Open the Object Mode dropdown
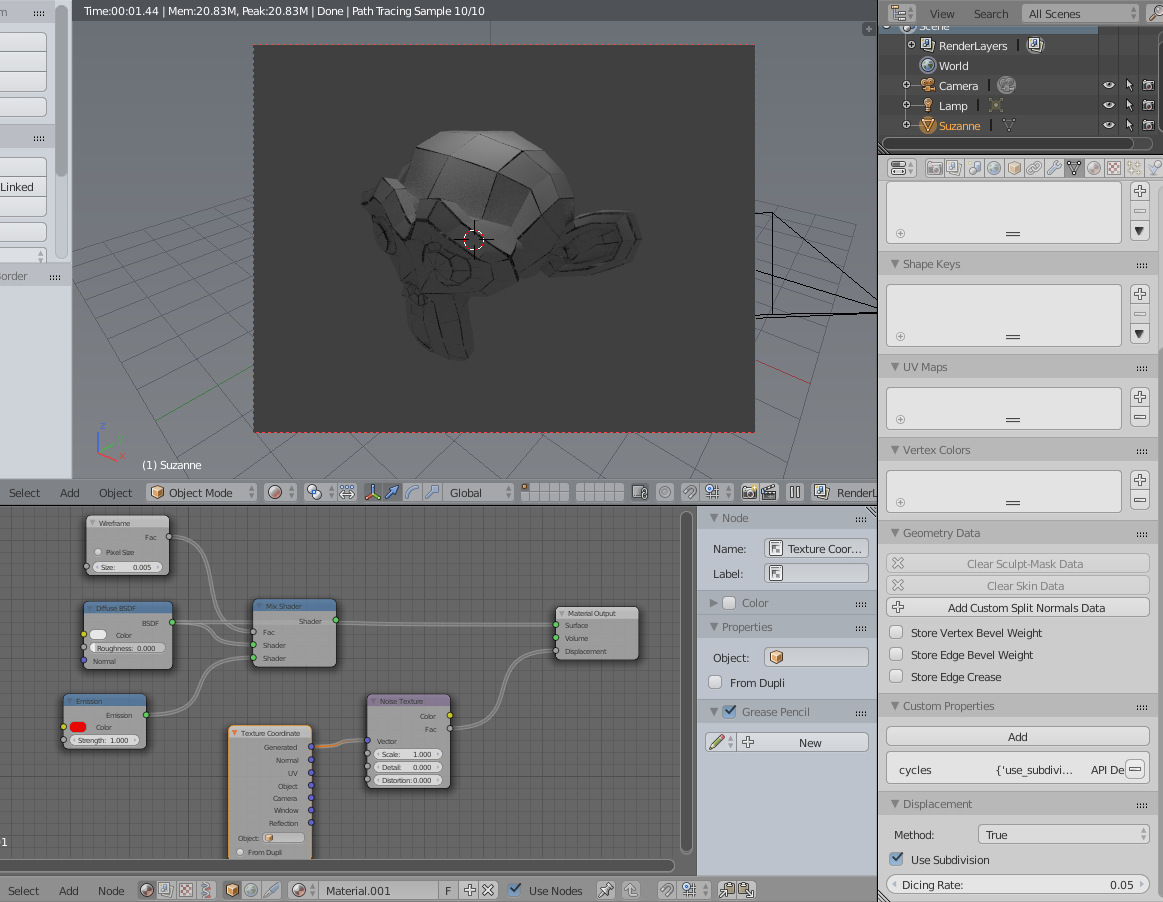The height and width of the screenshot is (902, 1163). point(202,493)
